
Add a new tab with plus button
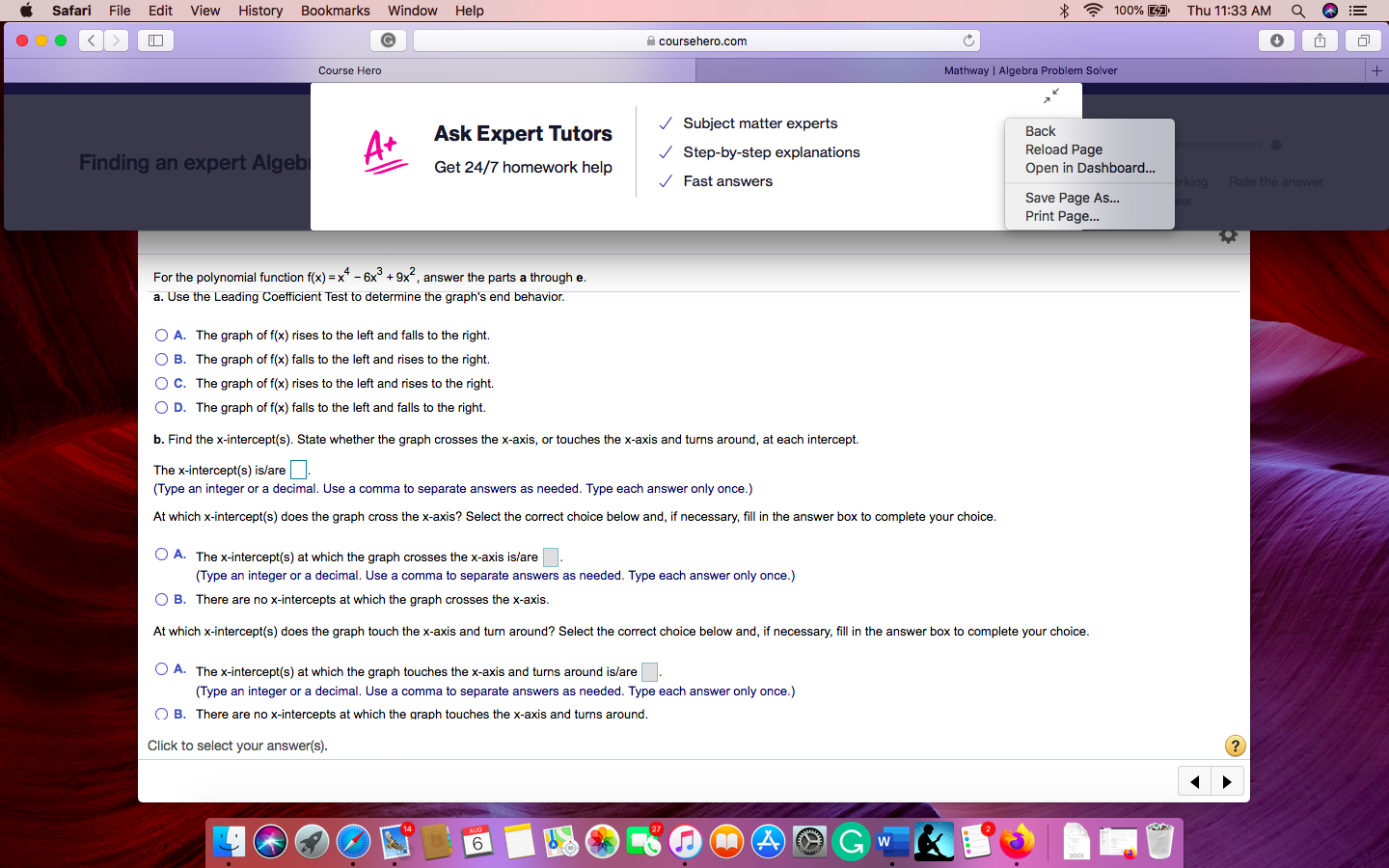coord(1376,70)
